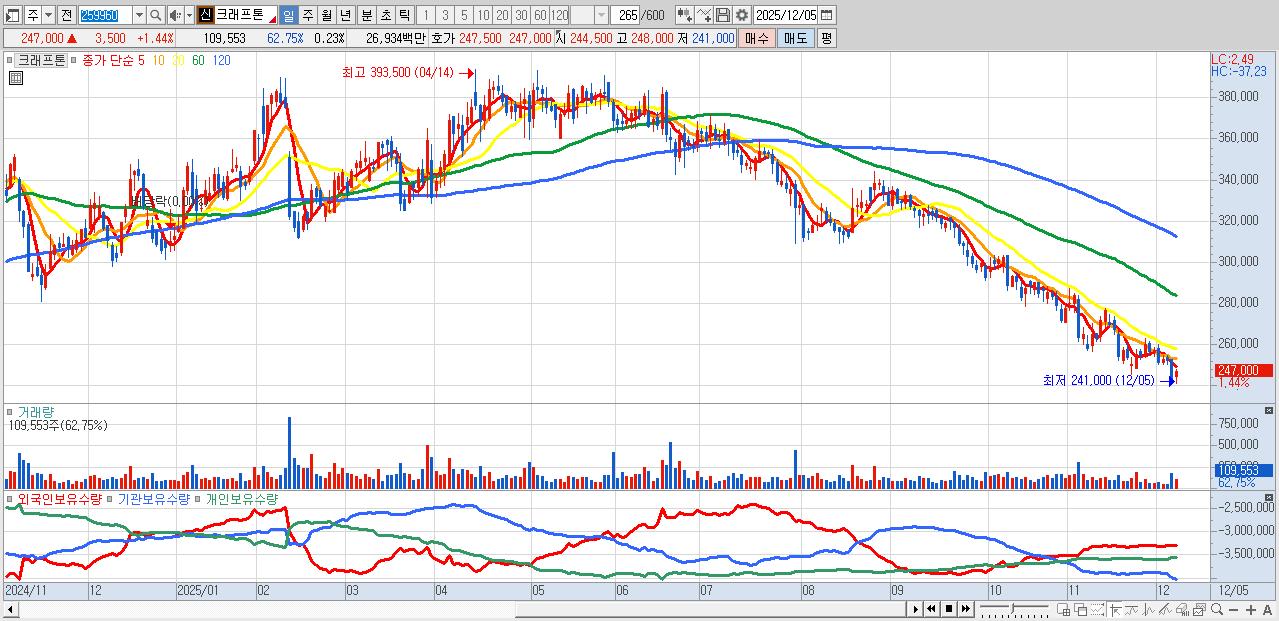Image resolution: width=1279 pixels, height=621 pixels.
Task: Open the 주 market type dropdown arrow
Action: [x=48, y=15]
